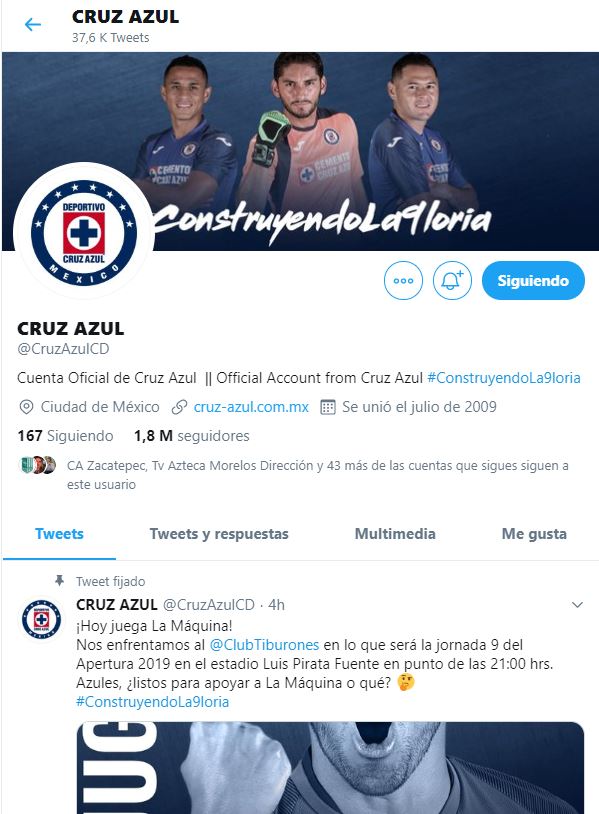Expand the pinned tweet chevron menu
Screen dimensions: 599x814
(x=577, y=605)
